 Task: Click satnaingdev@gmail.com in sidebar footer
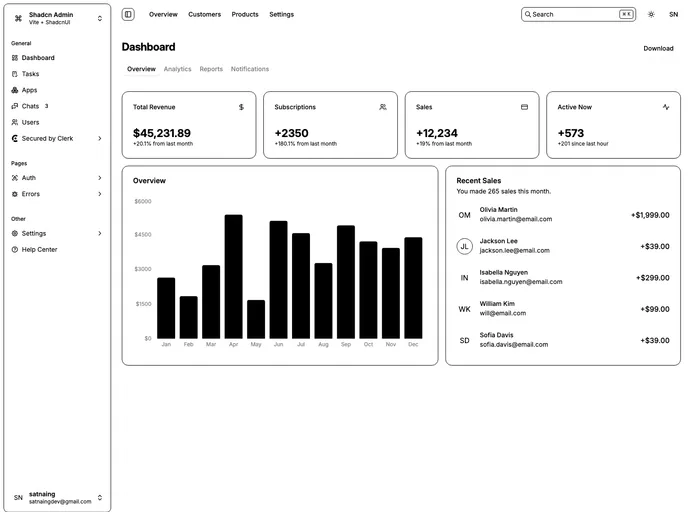point(60,501)
